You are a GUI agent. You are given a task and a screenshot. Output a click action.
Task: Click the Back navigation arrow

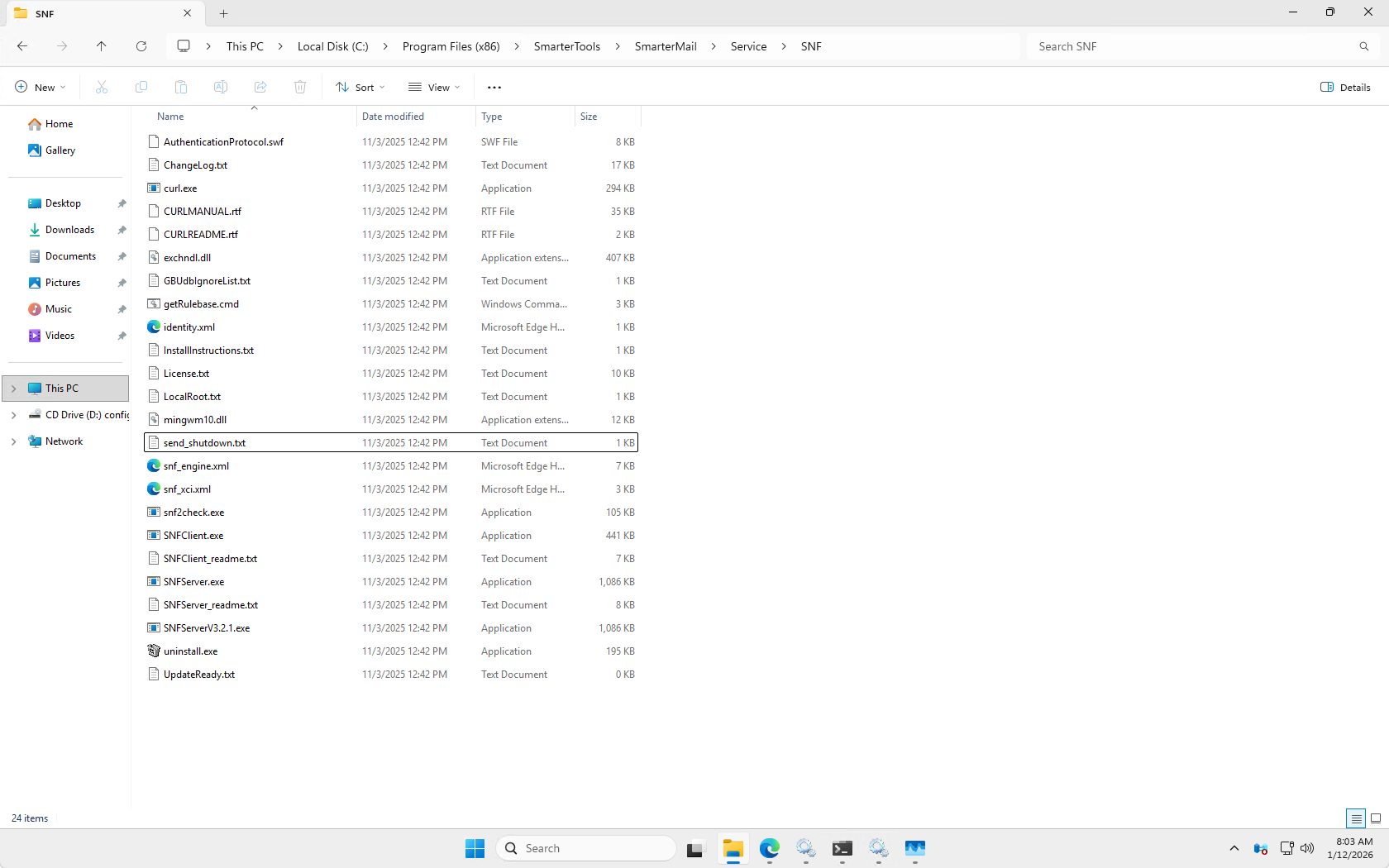click(22, 46)
